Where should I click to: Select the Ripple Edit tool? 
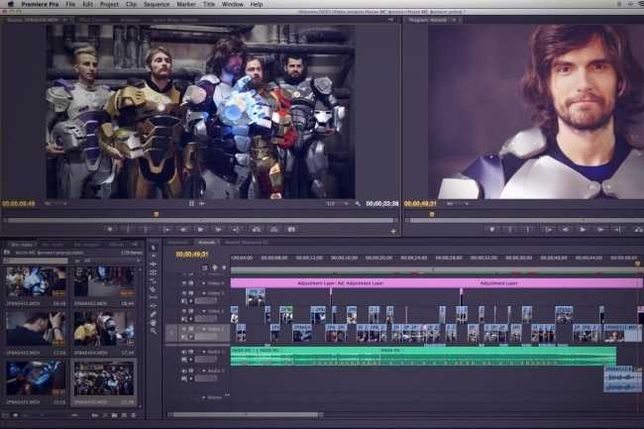pyautogui.click(x=154, y=264)
